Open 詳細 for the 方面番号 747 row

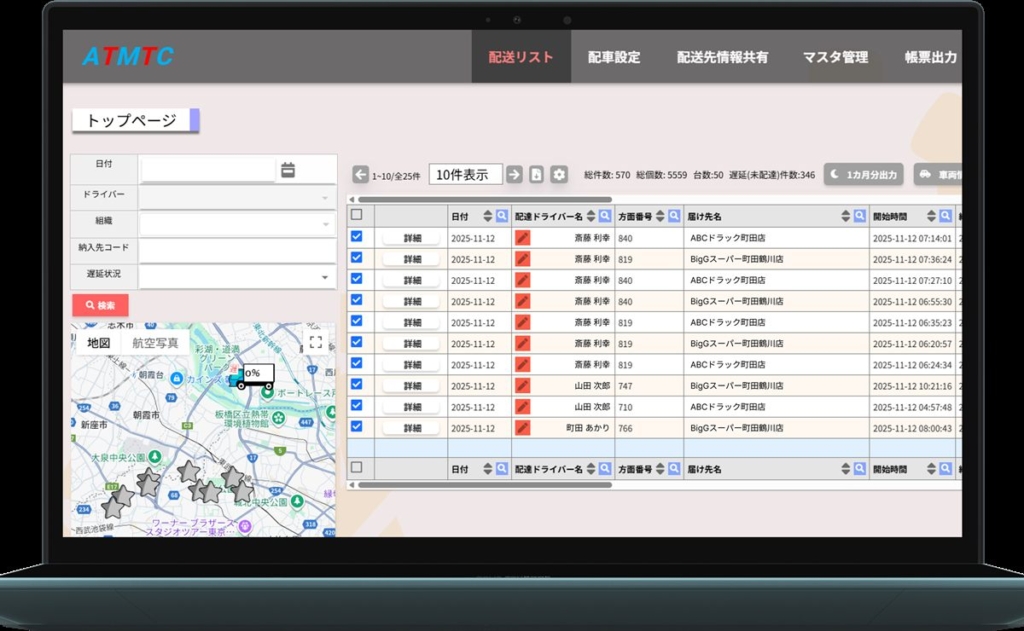[x=411, y=385]
